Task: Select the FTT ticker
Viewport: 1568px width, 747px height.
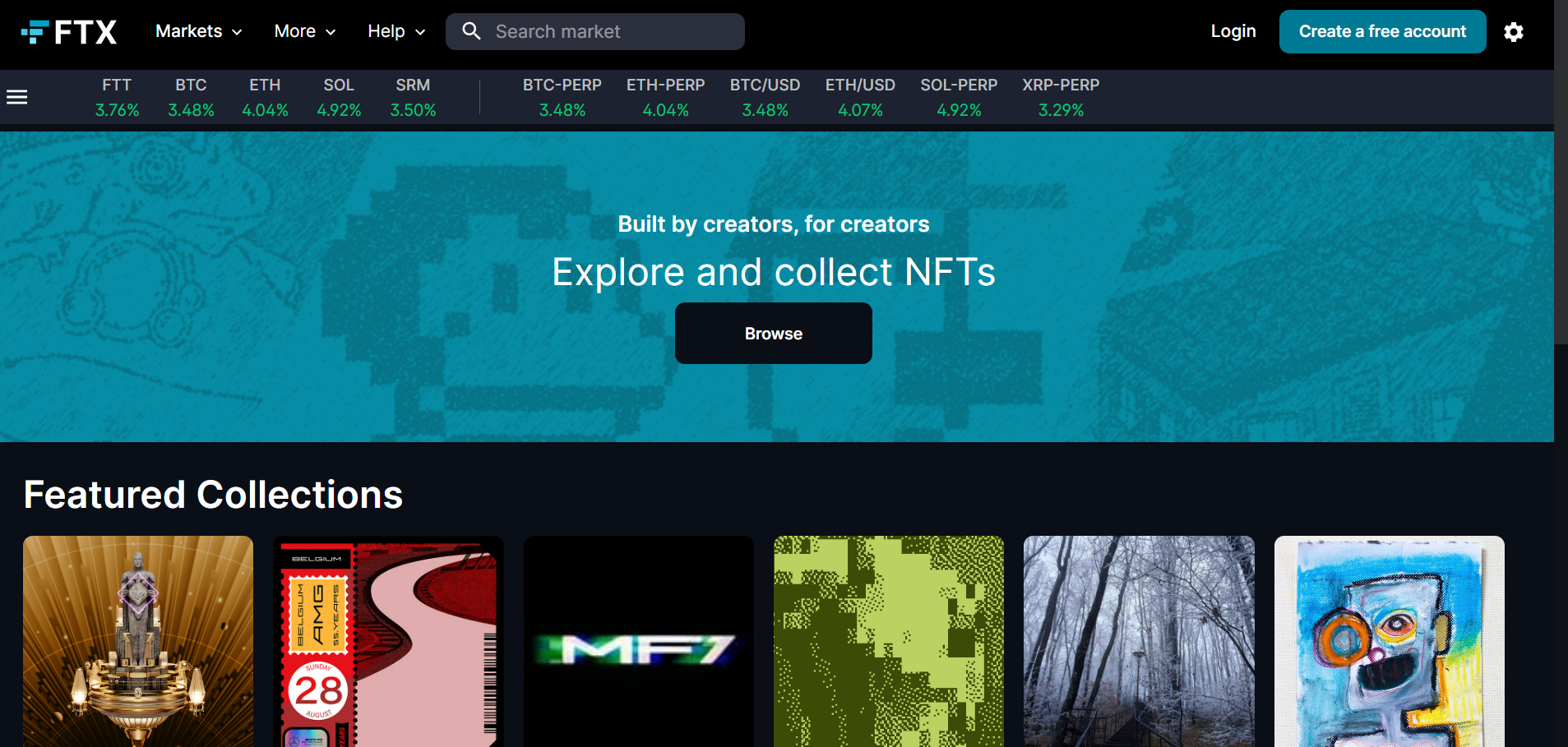Action: point(117,96)
